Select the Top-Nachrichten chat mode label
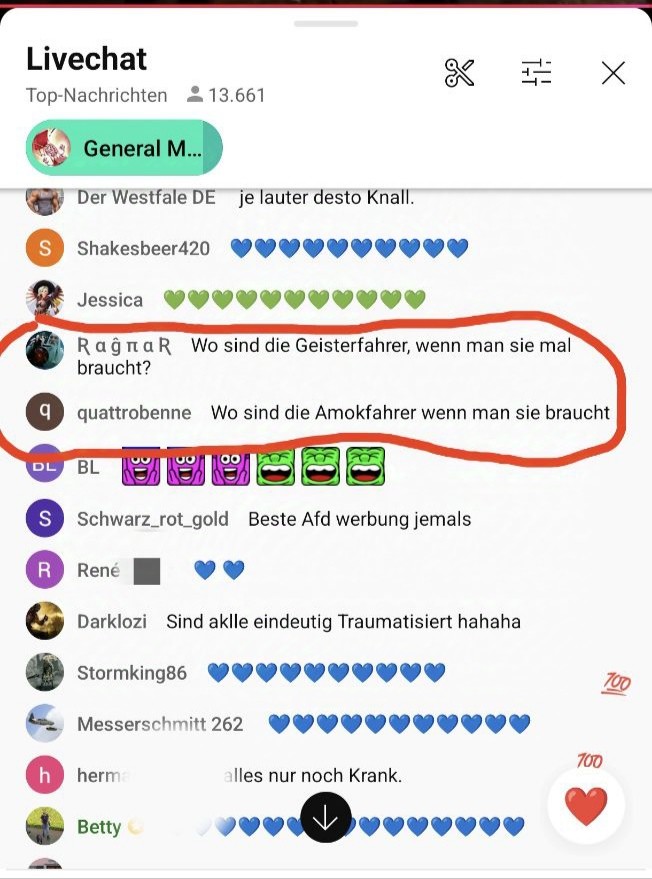The width and height of the screenshot is (652, 879). click(x=96, y=95)
